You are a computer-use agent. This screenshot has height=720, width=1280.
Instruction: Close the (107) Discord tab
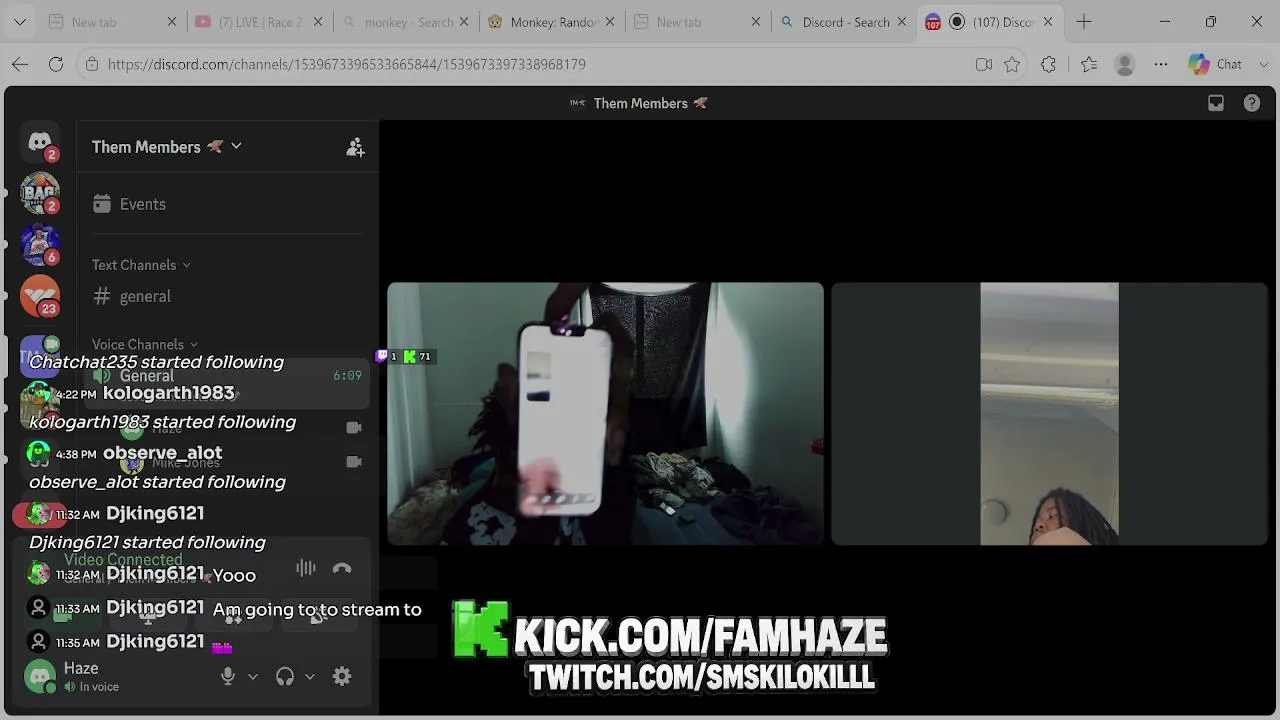(1048, 22)
